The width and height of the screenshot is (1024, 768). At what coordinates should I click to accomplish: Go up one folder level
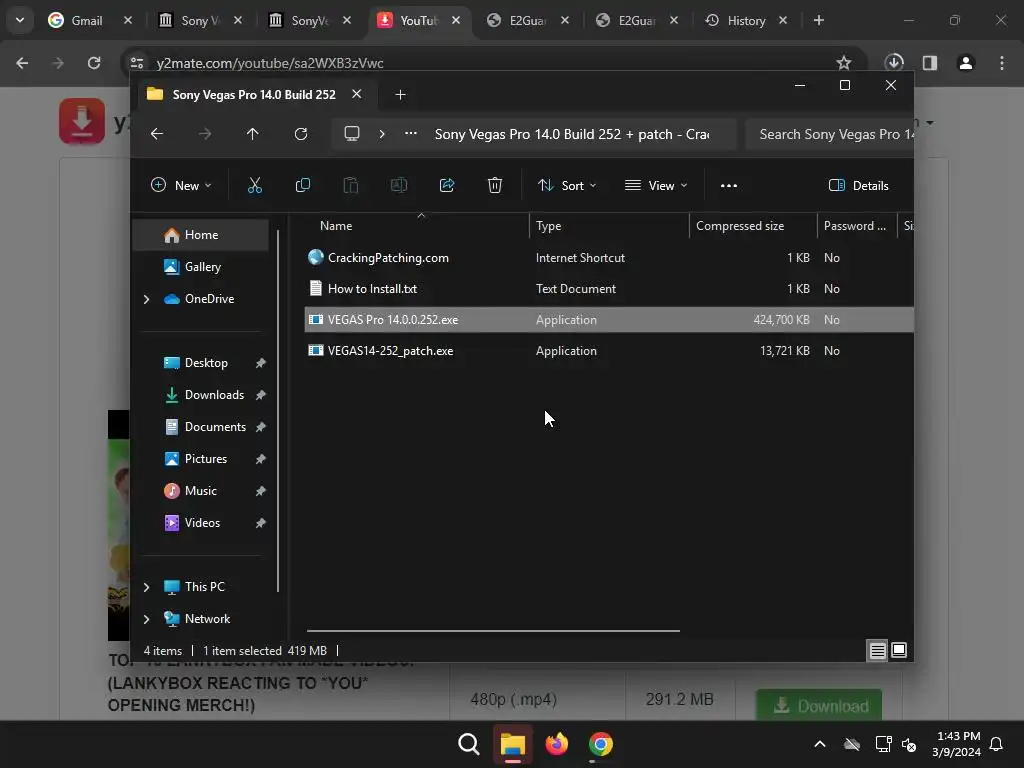pyautogui.click(x=253, y=134)
